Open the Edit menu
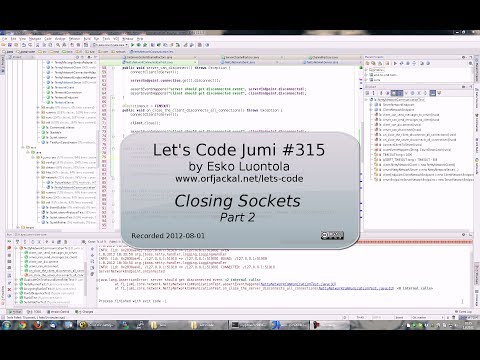The height and width of the screenshot is (360, 480). pyautogui.click(x=13, y=39)
